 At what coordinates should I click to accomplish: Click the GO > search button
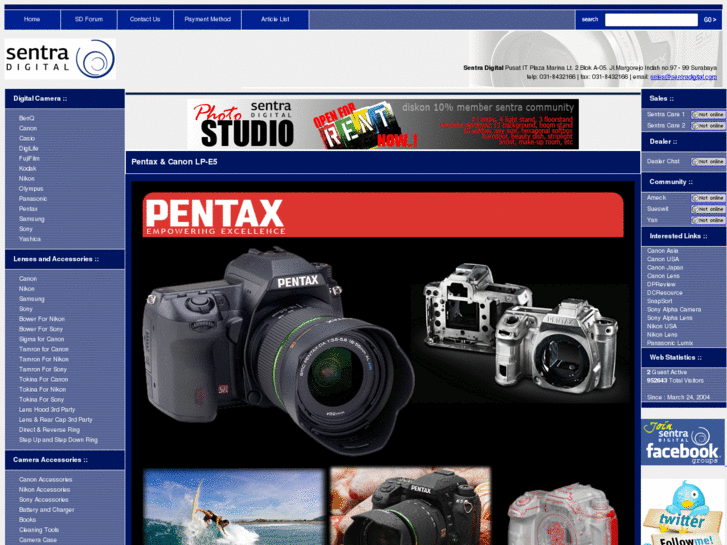pyautogui.click(x=710, y=19)
